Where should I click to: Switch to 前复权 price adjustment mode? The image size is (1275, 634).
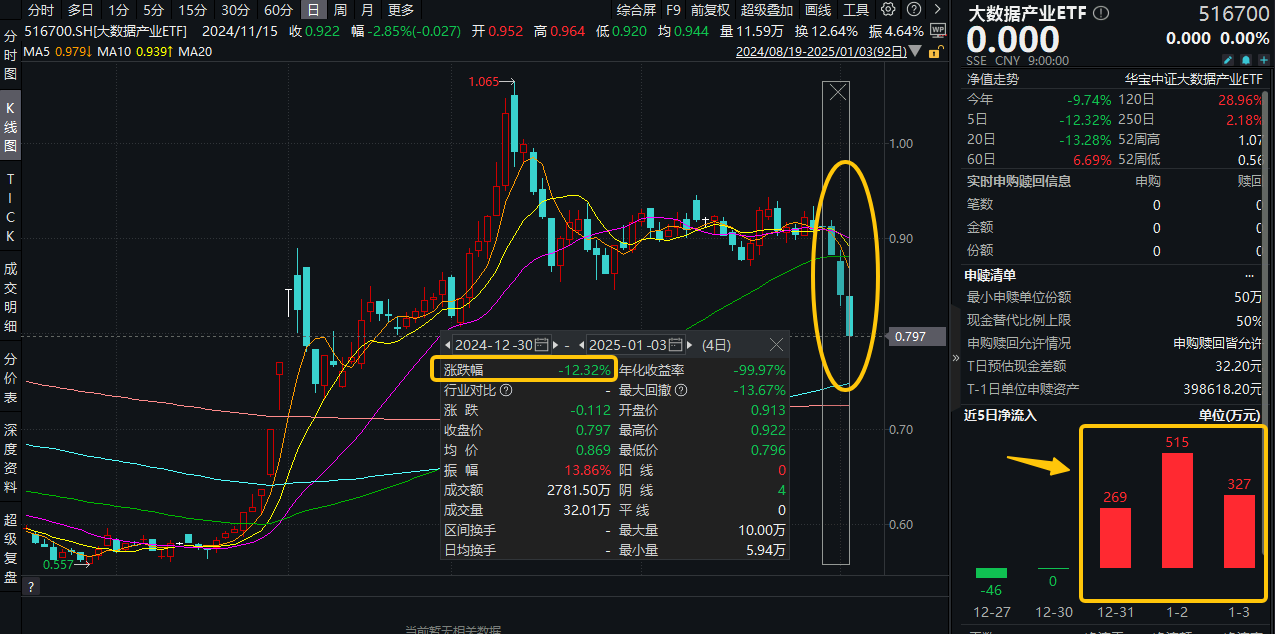pos(710,10)
